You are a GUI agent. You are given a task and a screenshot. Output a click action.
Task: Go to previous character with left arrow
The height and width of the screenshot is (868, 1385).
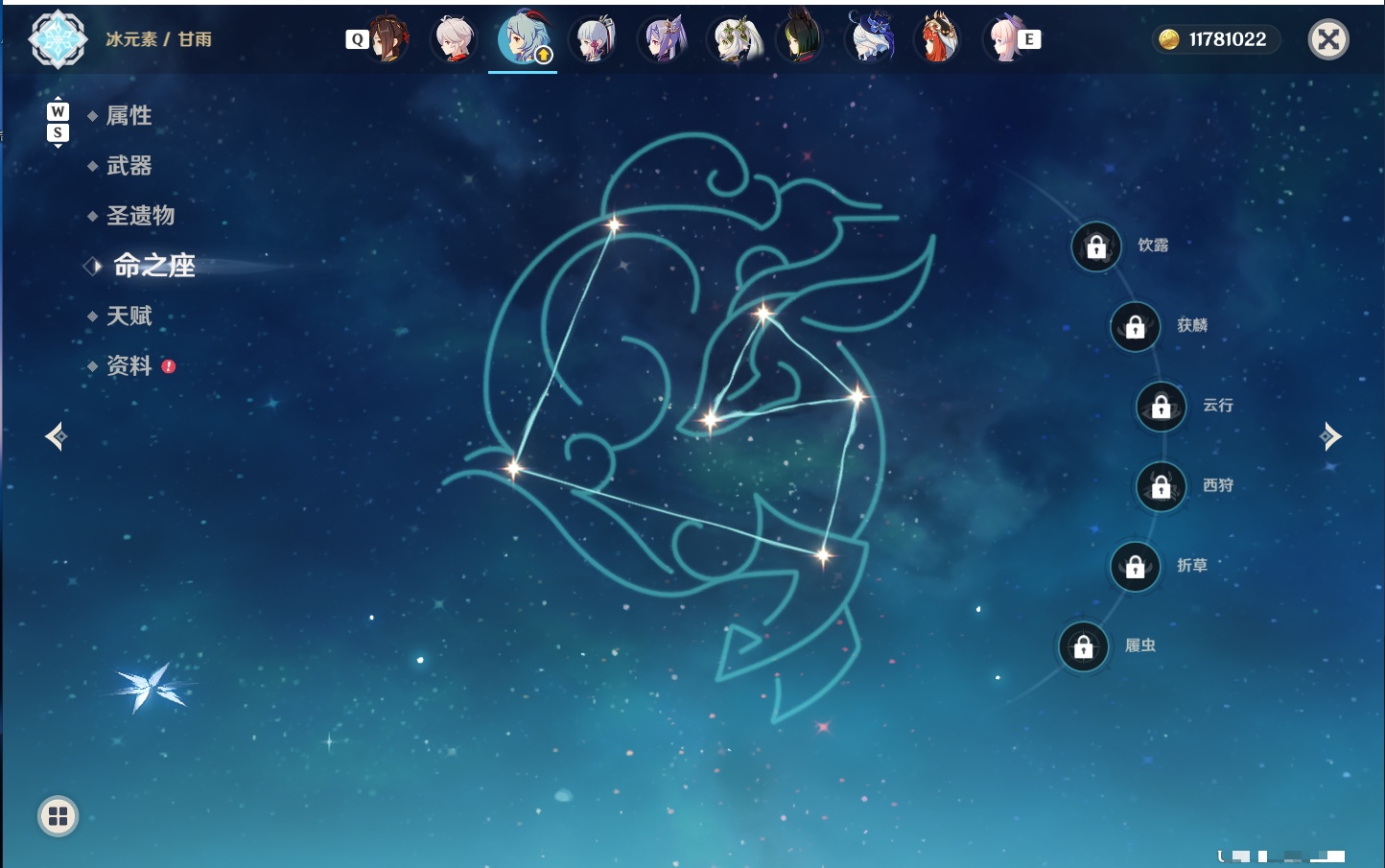pos(56,437)
